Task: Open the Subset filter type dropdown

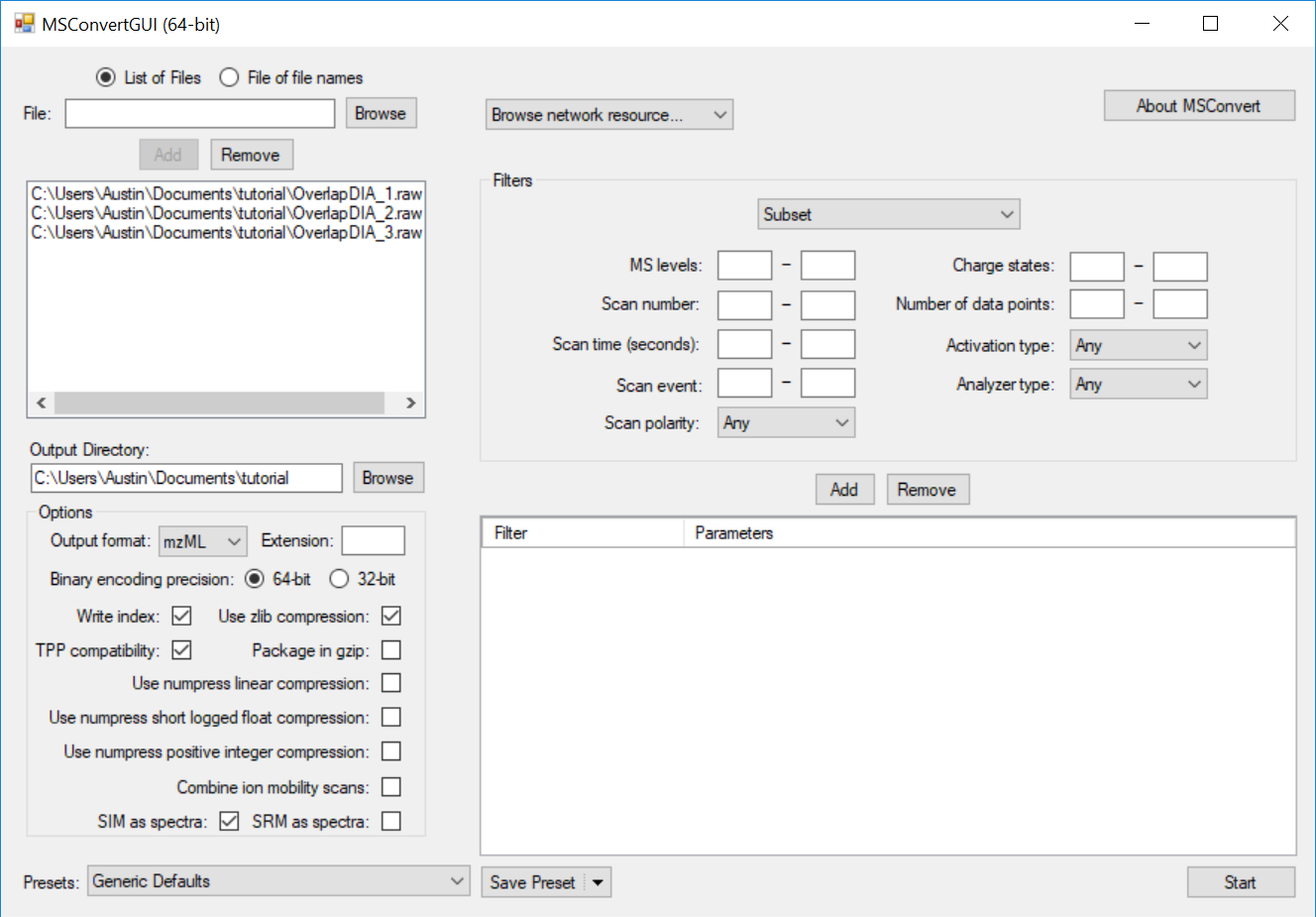Action: click(x=888, y=214)
